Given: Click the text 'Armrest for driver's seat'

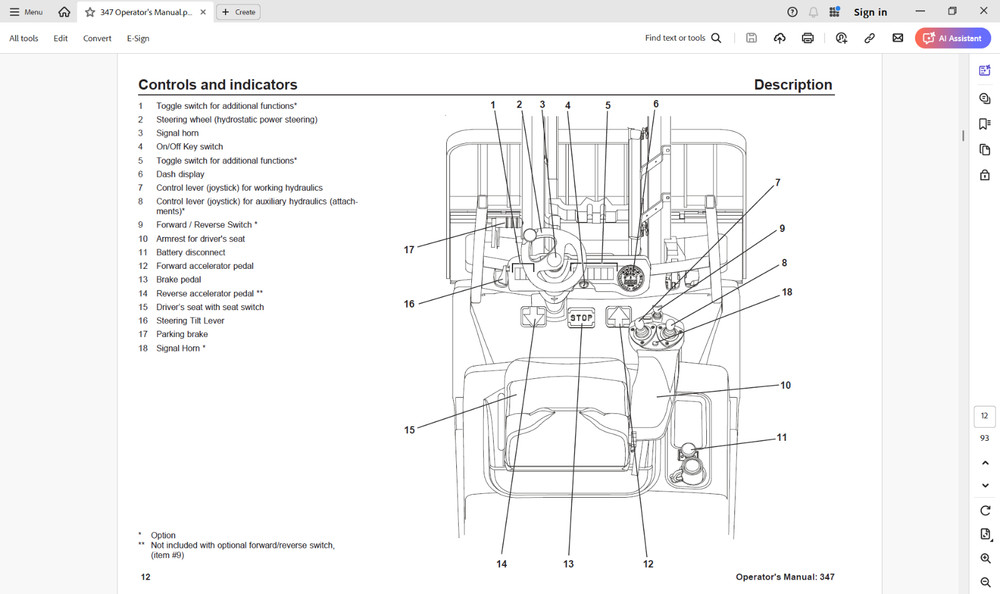Looking at the screenshot, I should (200, 239).
